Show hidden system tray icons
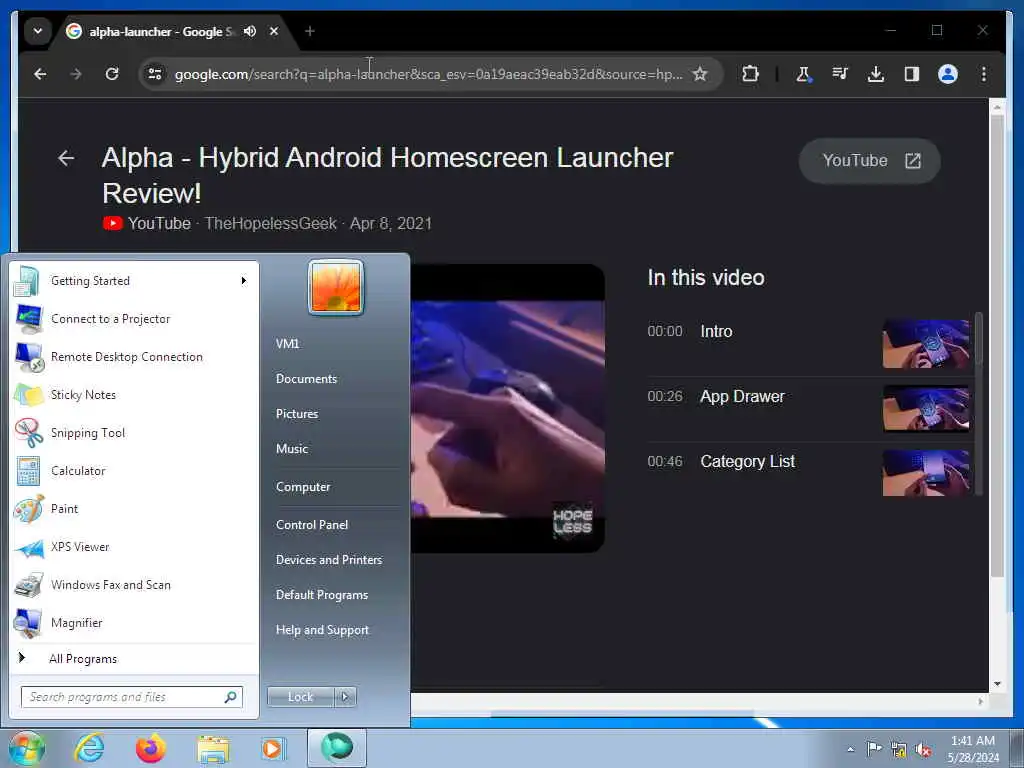This screenshot has width=1024, height=768. click(850, 749)
